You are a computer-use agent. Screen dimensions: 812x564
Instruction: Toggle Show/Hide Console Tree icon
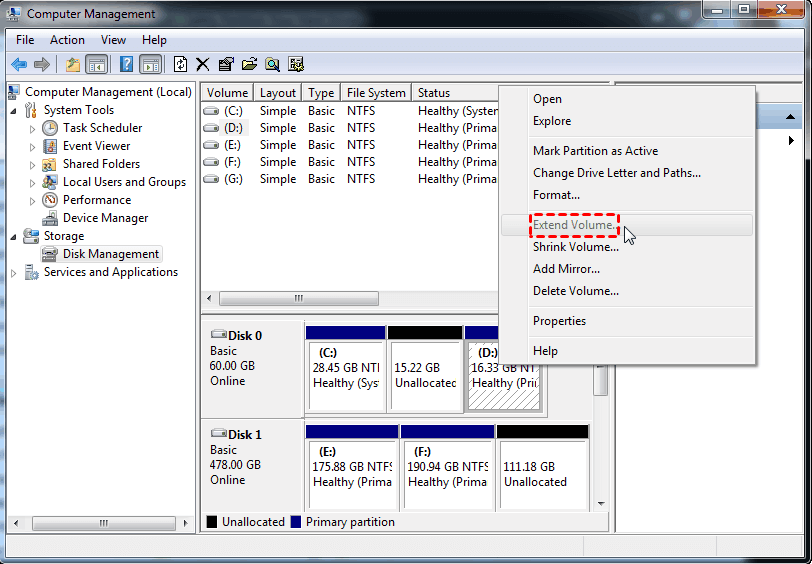click(x=97, y=64)
